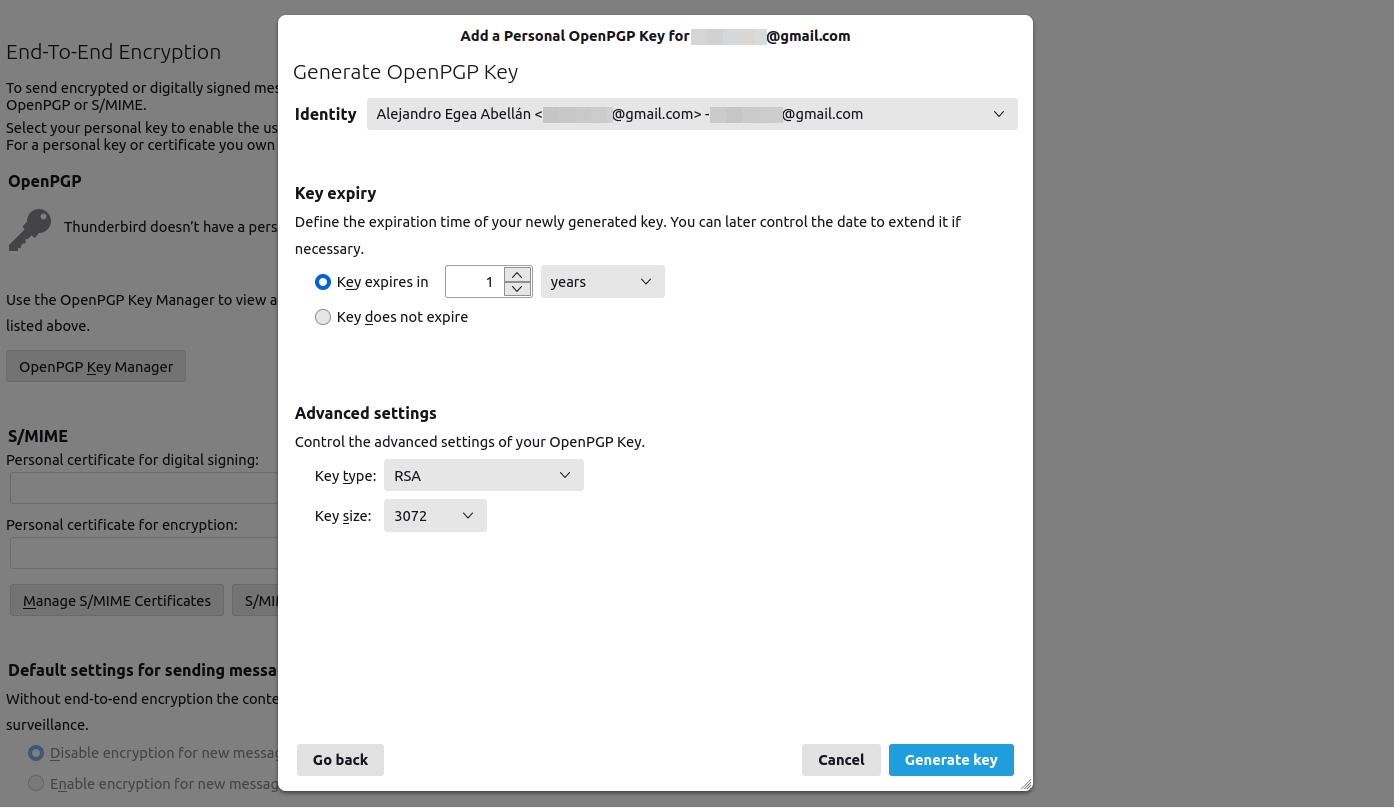1394x808 pixels.
Task: Open the Identity dropdown
Action: (x=692, y=114)
